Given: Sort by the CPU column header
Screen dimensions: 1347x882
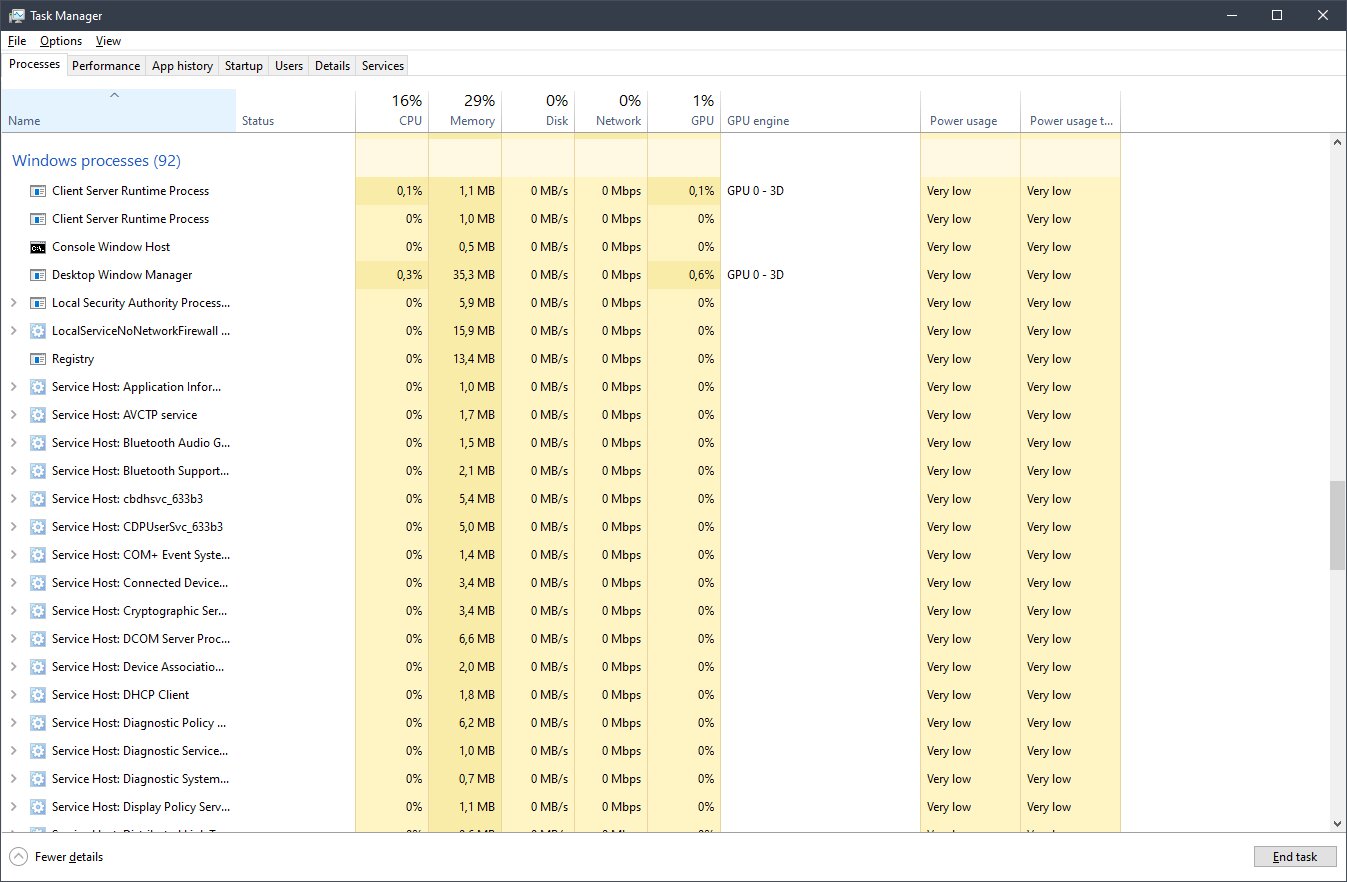Looking at the screenshot, I should [392, 110].
